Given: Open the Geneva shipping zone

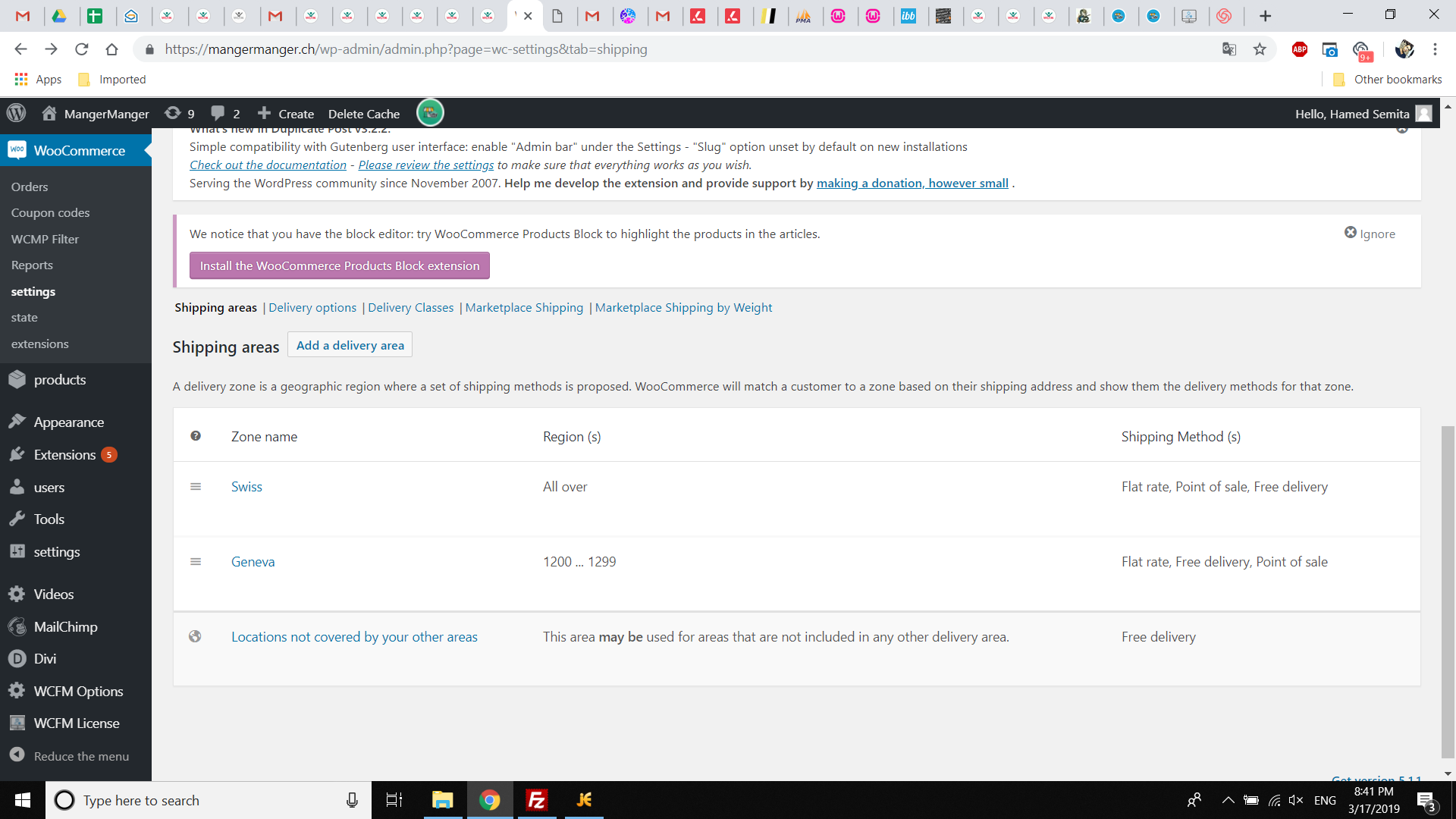Looking at the screenshot, I should coord(253,562).
